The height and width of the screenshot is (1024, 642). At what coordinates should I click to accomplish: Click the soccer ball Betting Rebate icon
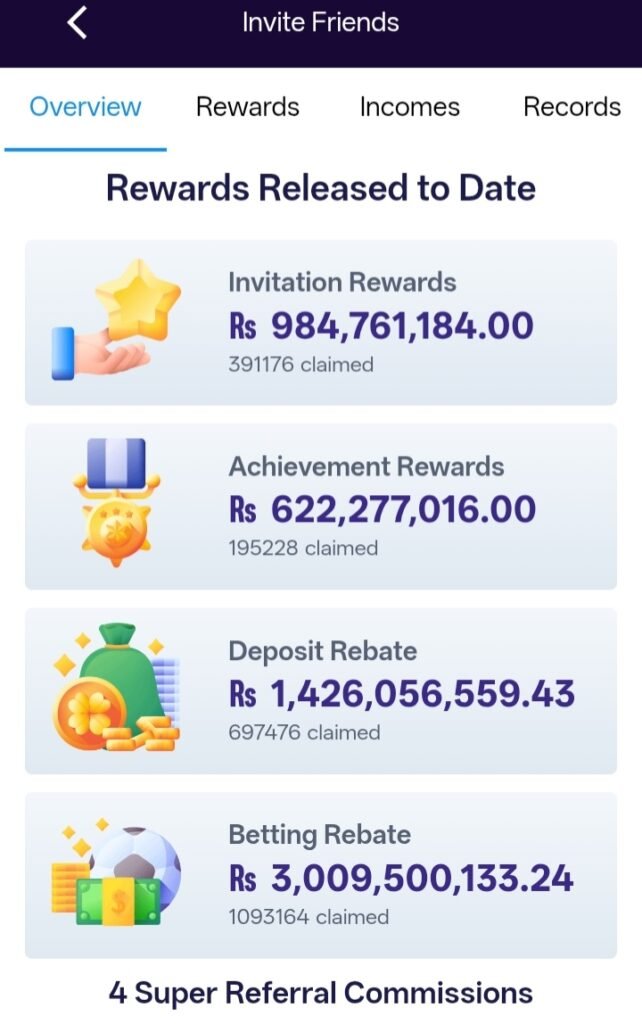click(116, 873)
